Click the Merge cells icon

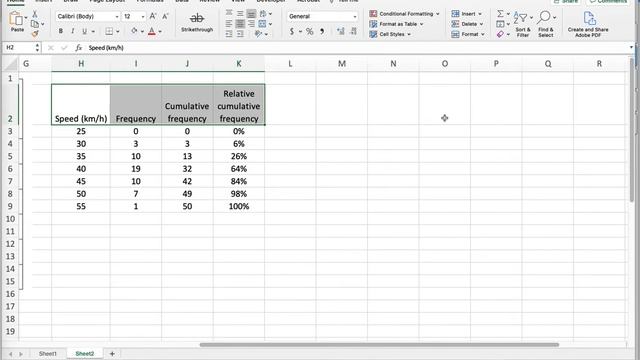[262, 24]
